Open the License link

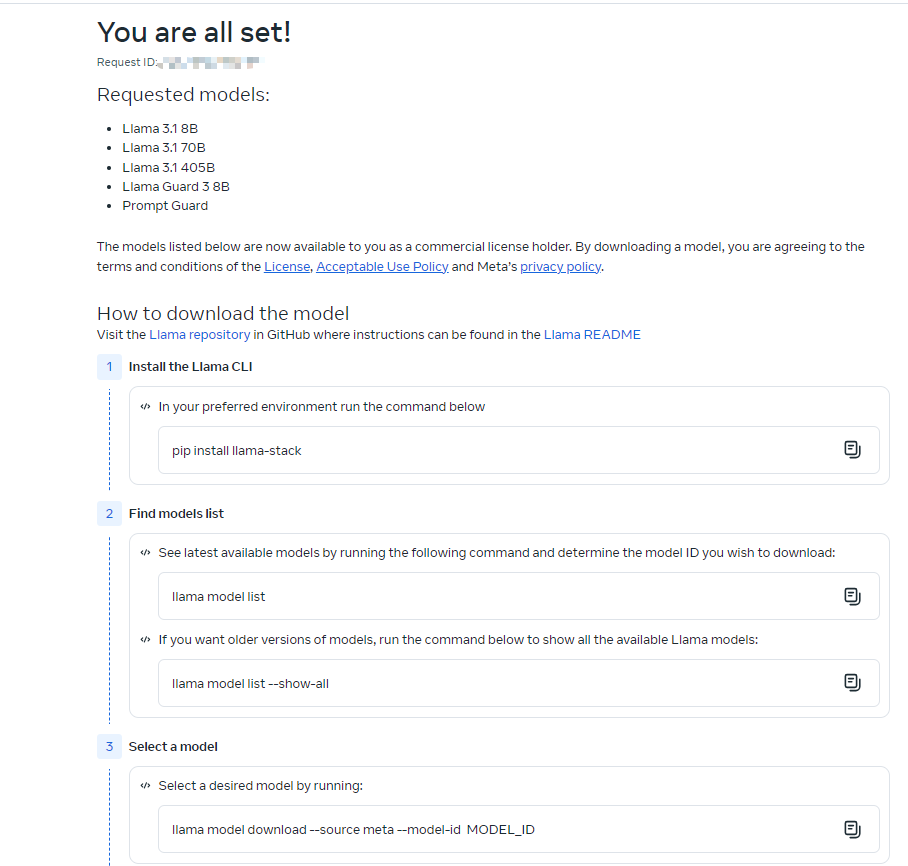287,267
